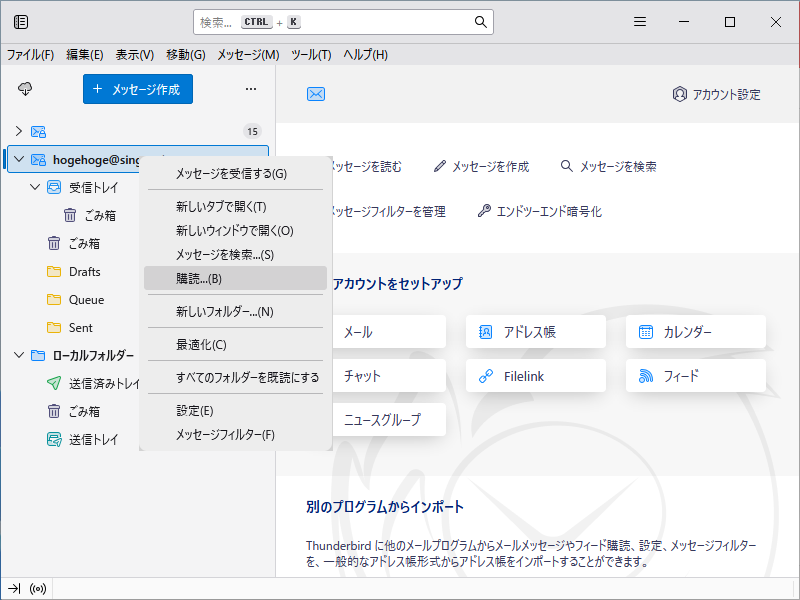Select メッセージフィルター(F) in context menu
This screenshot has width=800, height=600.
pos(235,435)
